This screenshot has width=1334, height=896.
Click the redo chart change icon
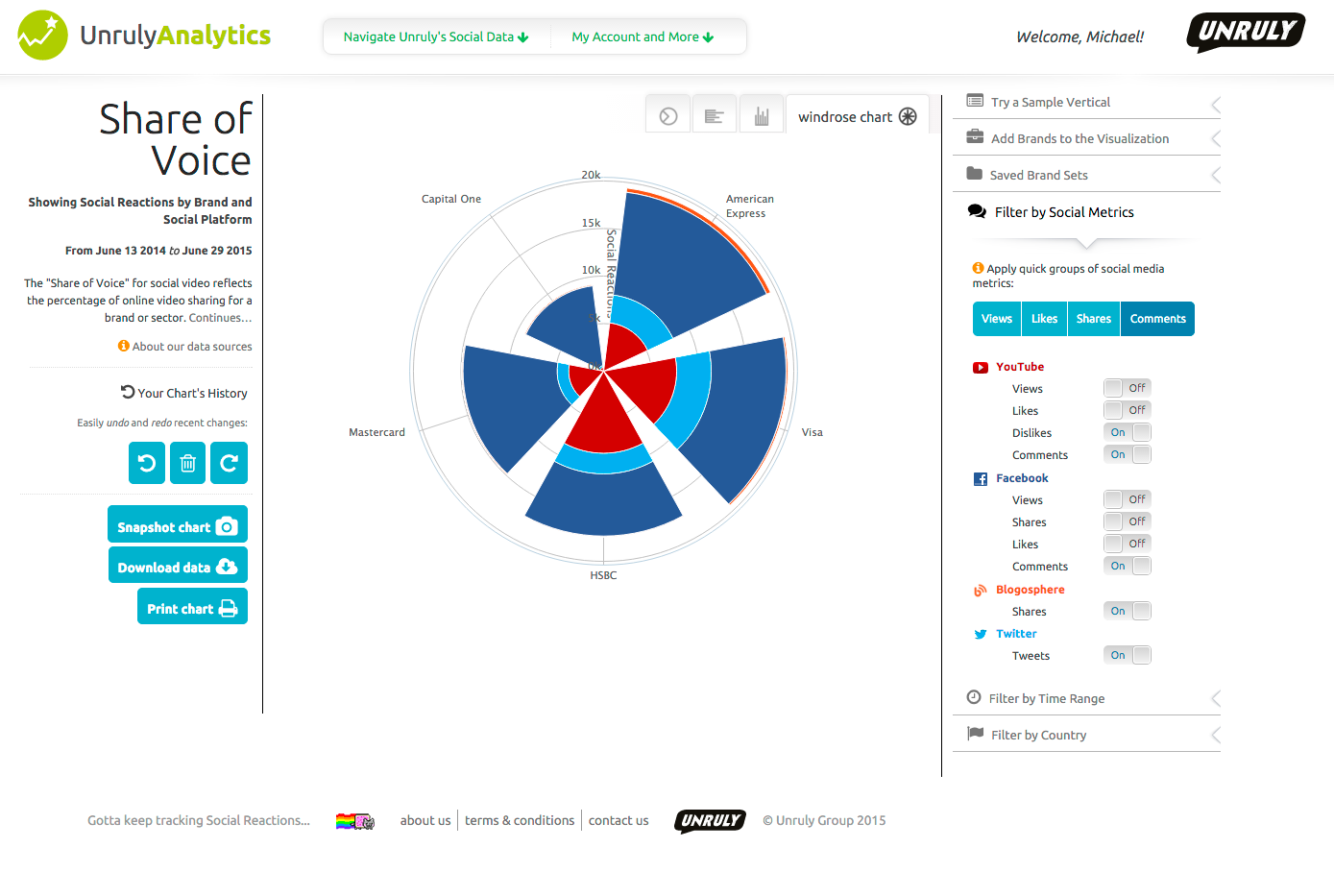[230, 463]
